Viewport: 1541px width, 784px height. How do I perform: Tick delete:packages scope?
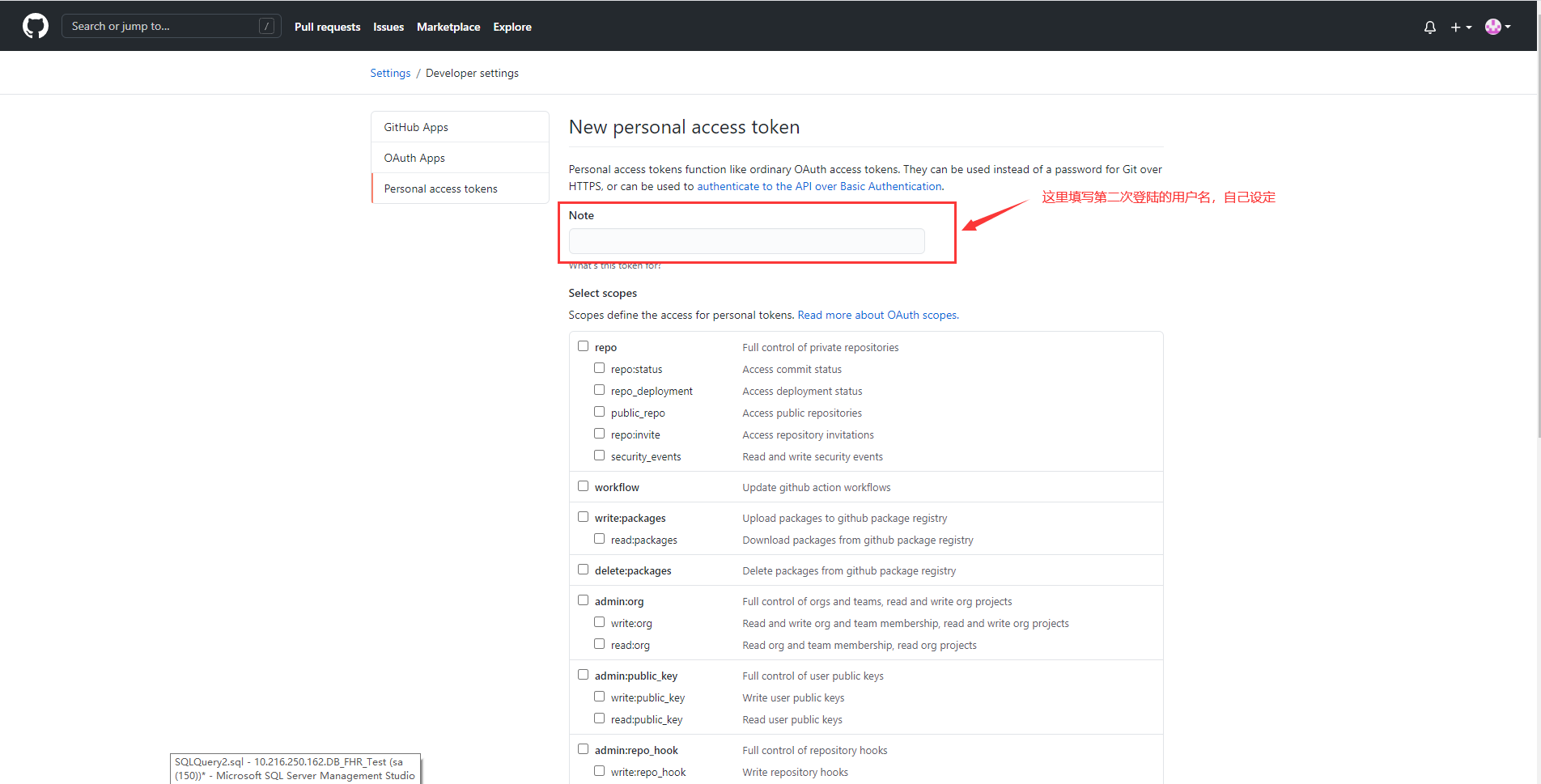point(583,570)
